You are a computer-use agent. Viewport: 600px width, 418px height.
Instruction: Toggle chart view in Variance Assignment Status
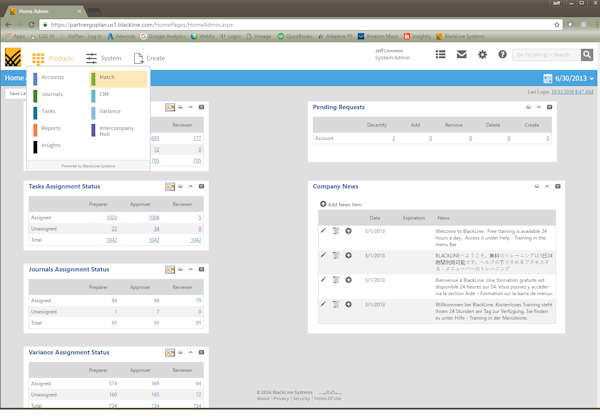[x=170, y=353]
